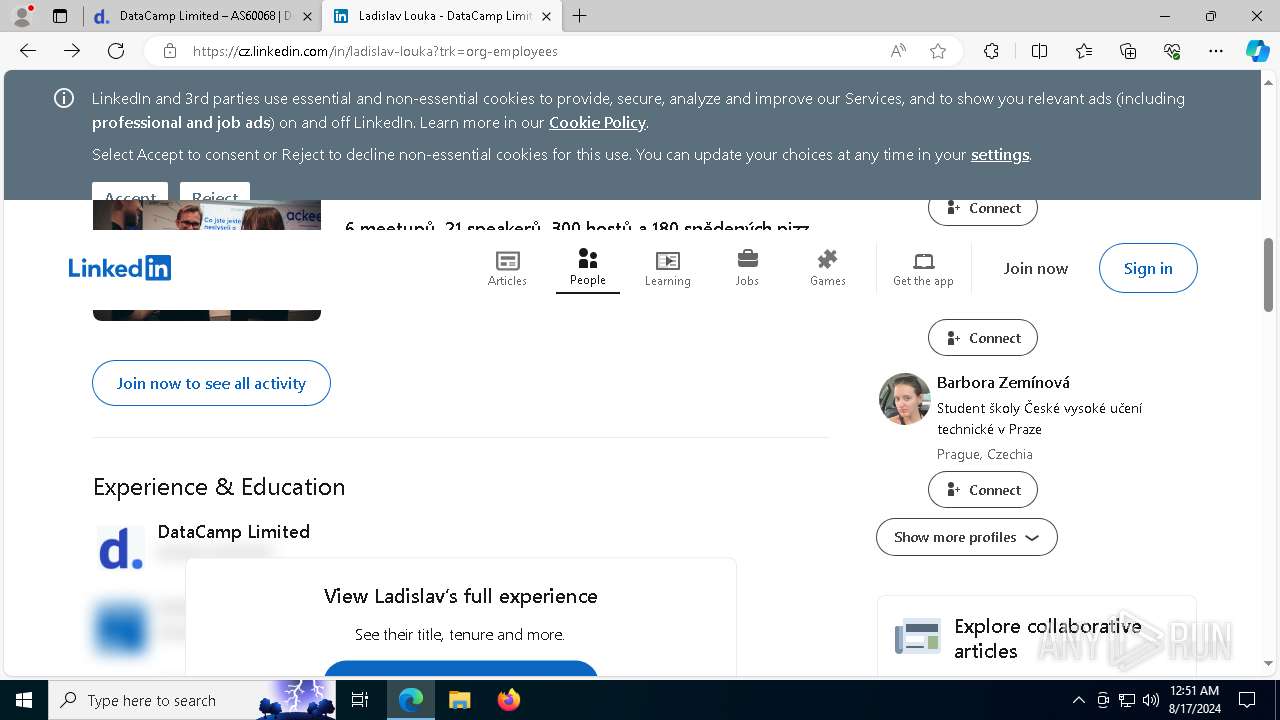The width and height of the screenshot is (1280, 720).
Task: Open volume control in system tray
Action: 1151,700
